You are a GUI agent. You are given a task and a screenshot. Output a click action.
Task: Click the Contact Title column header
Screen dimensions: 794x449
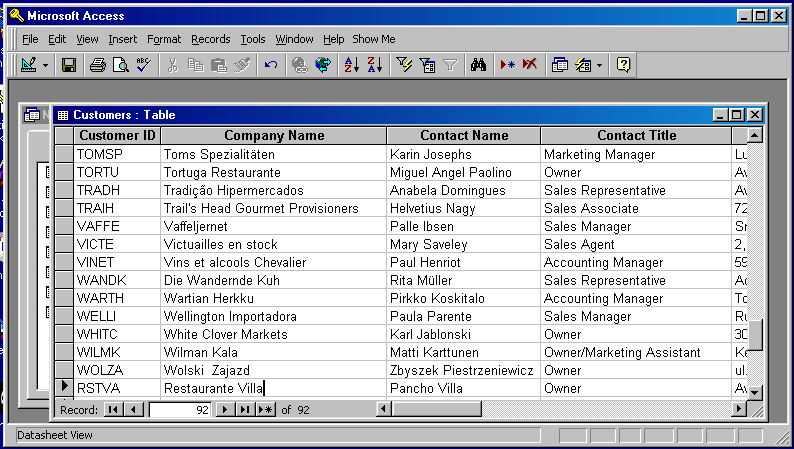tap(636, 135)
